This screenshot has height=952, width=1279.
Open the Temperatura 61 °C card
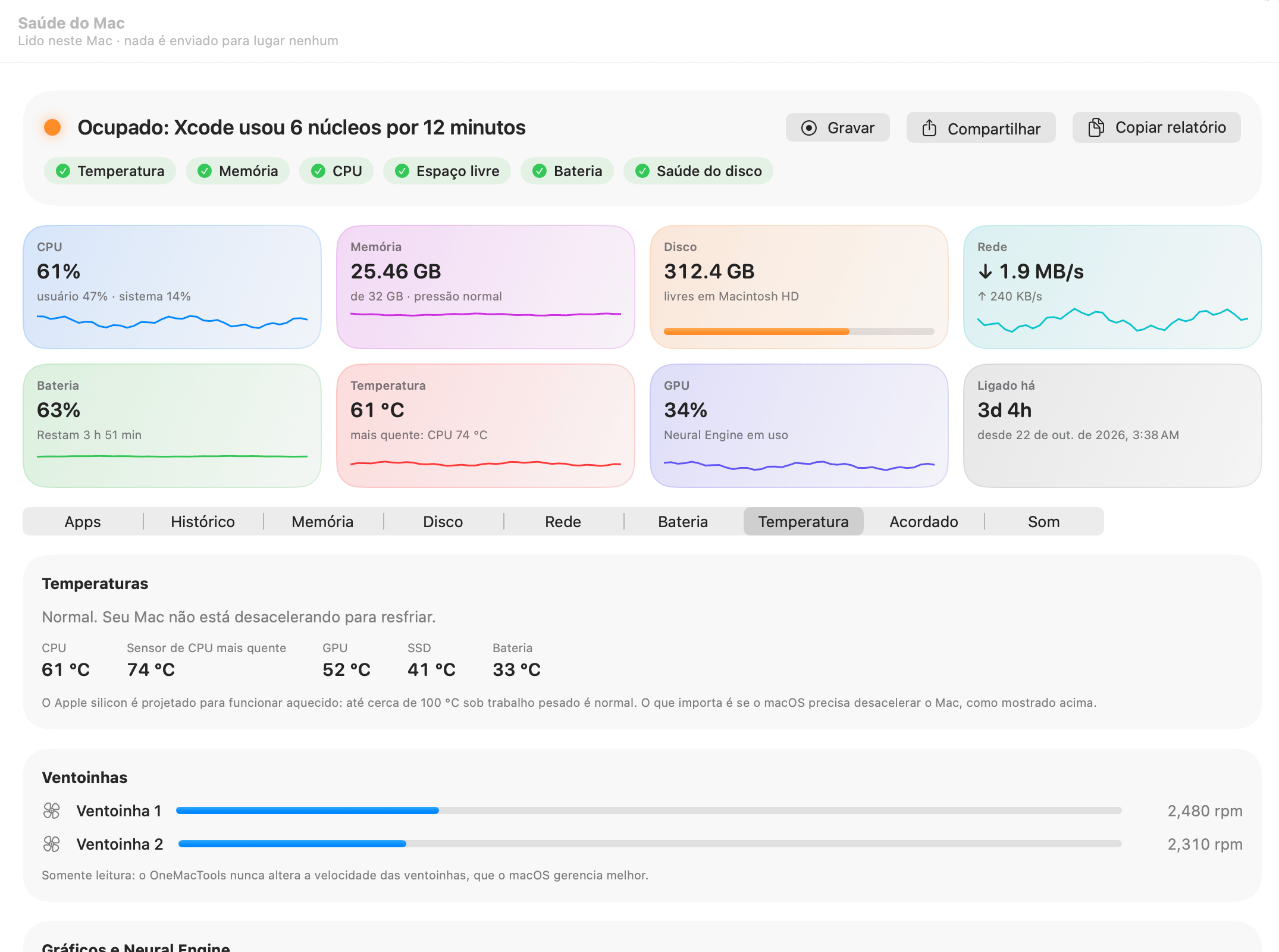coord(485,425)
